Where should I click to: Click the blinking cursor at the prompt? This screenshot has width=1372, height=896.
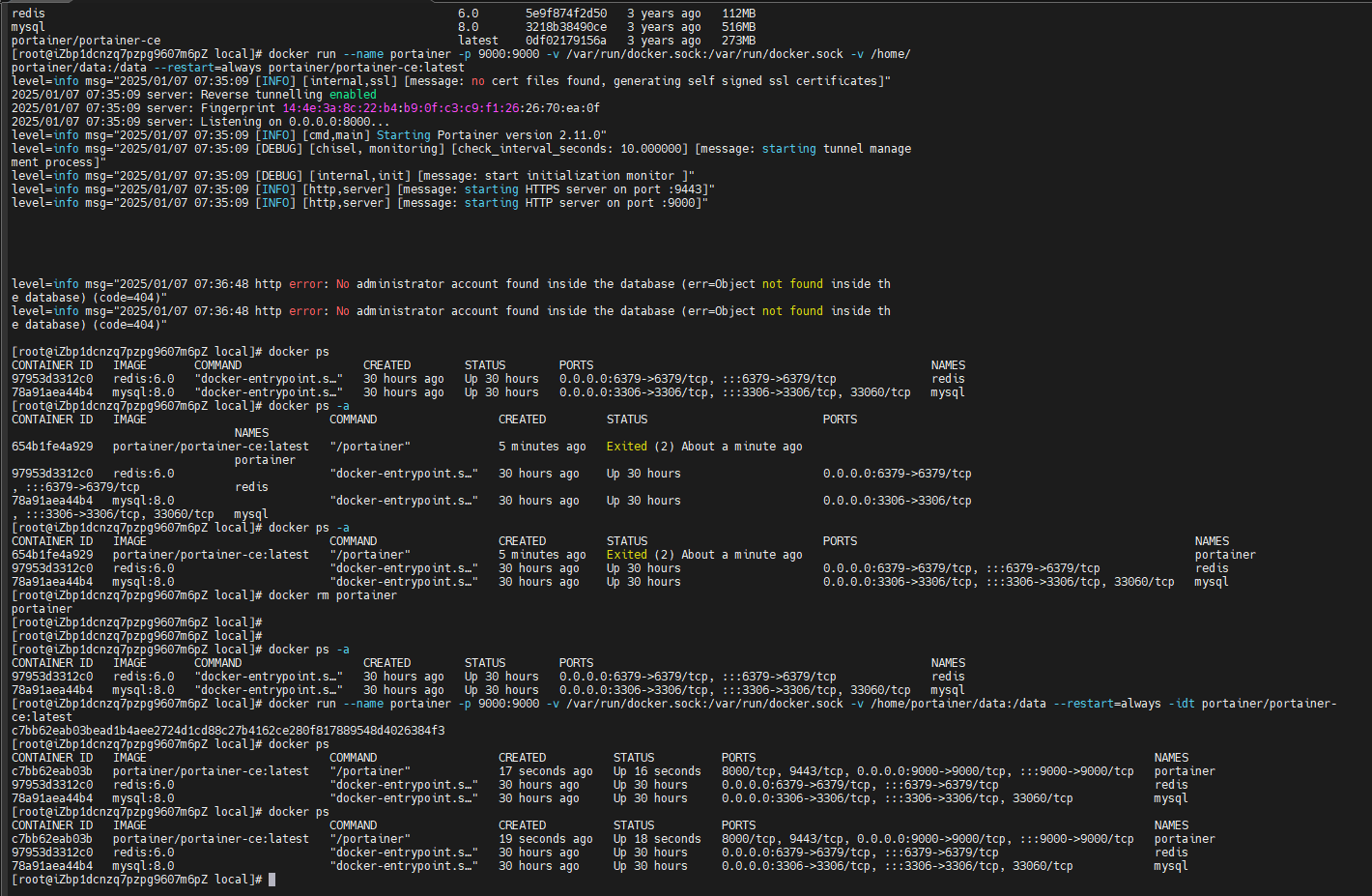272,880
